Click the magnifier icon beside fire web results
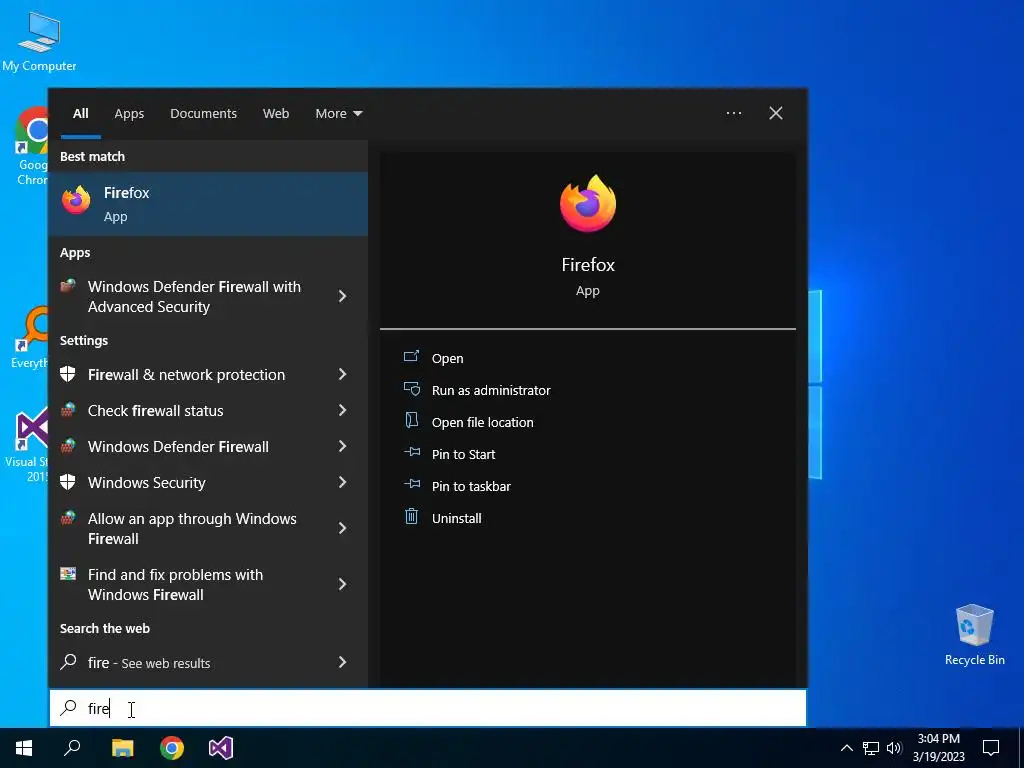1024x768 pixels. pyautogui.click(x=68, y=662)
